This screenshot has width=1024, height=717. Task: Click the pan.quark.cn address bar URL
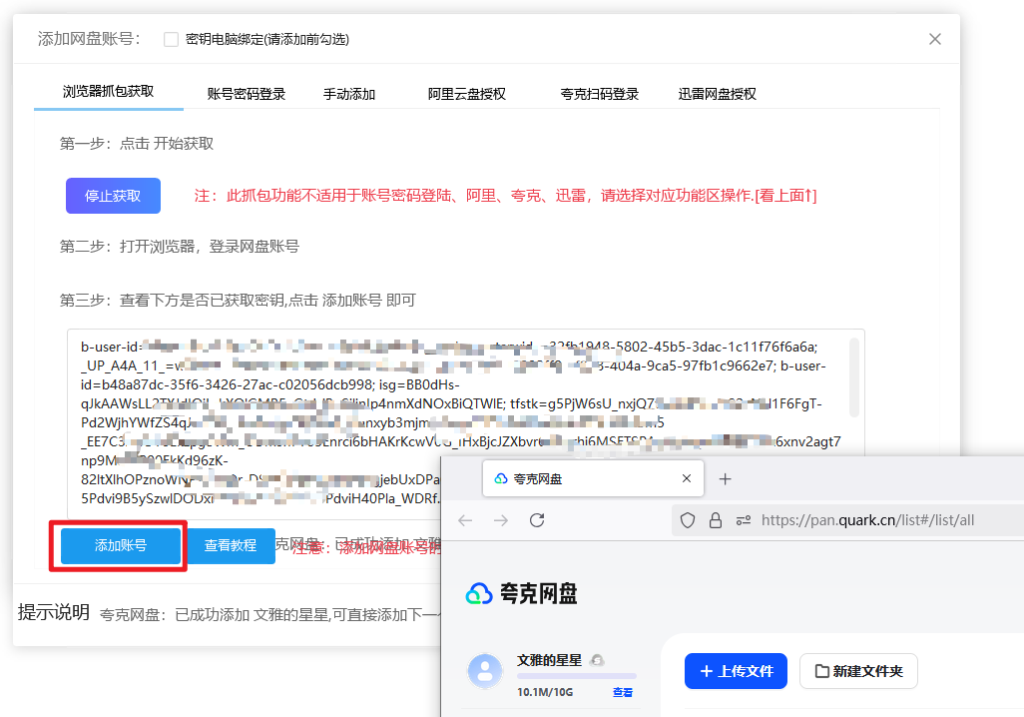coord(868,520)
